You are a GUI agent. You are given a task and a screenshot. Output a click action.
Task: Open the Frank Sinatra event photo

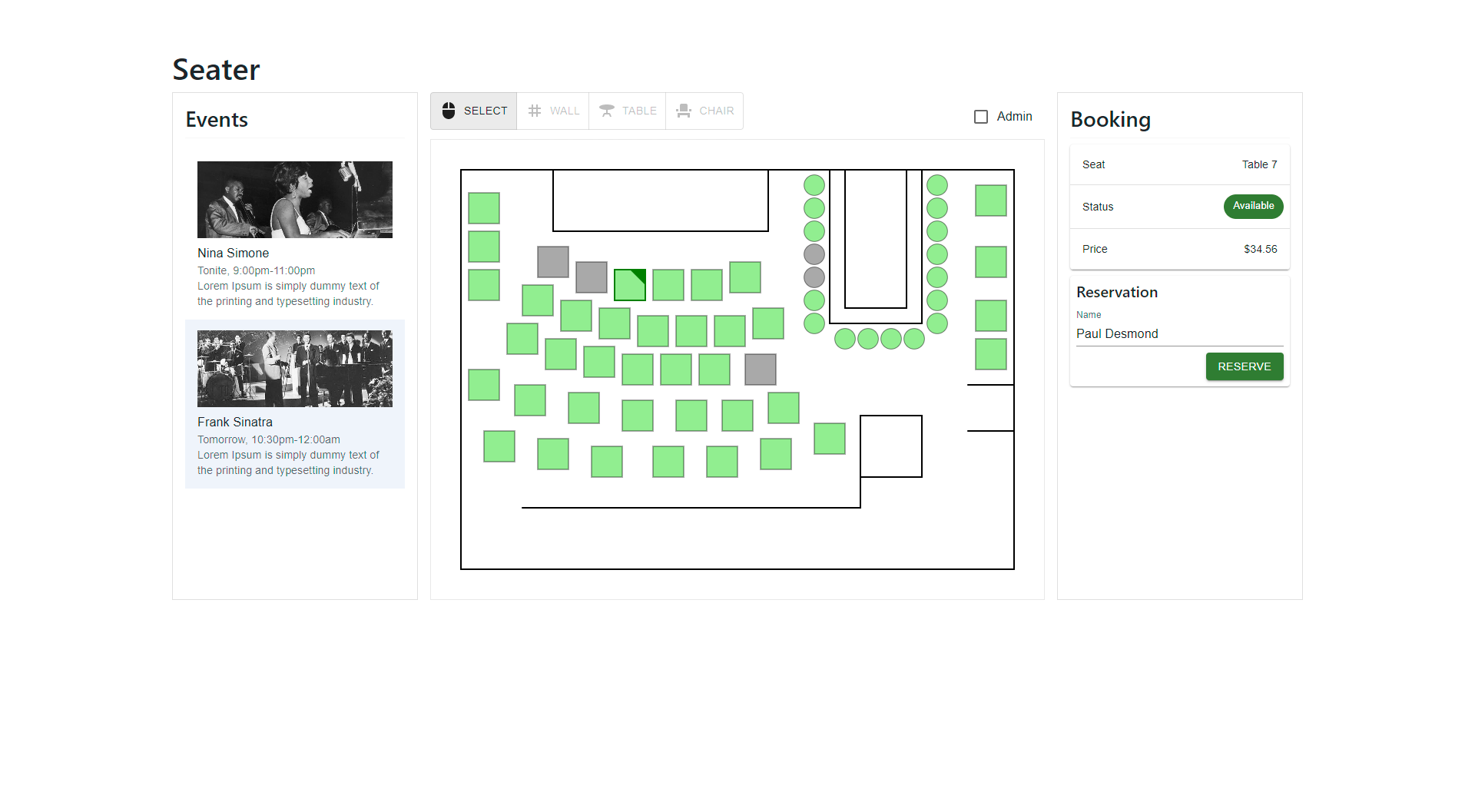click(x=295, y=369)
